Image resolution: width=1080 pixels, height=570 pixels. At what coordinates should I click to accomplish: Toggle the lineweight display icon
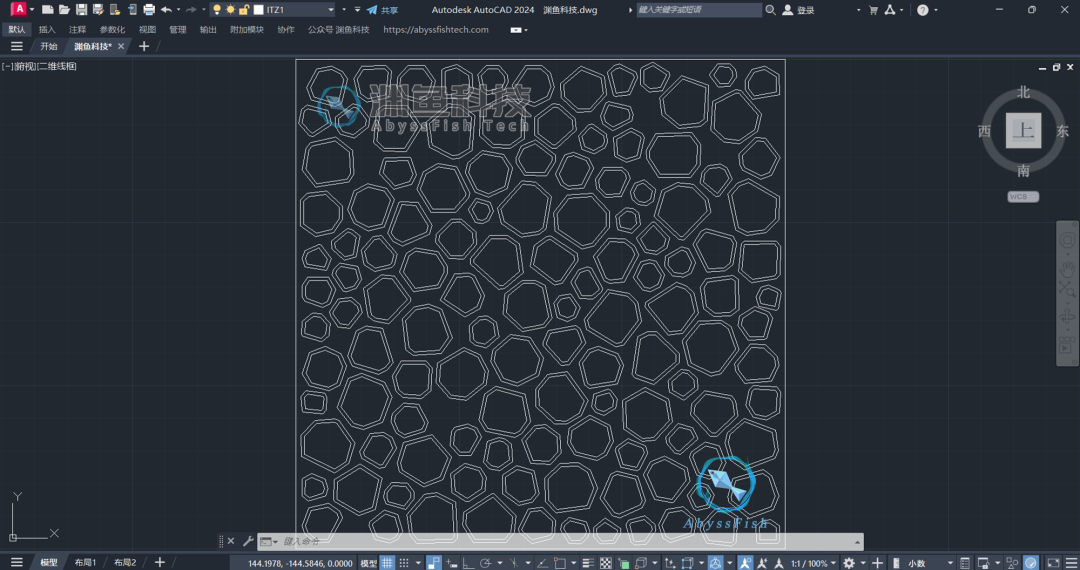point(588,562)
